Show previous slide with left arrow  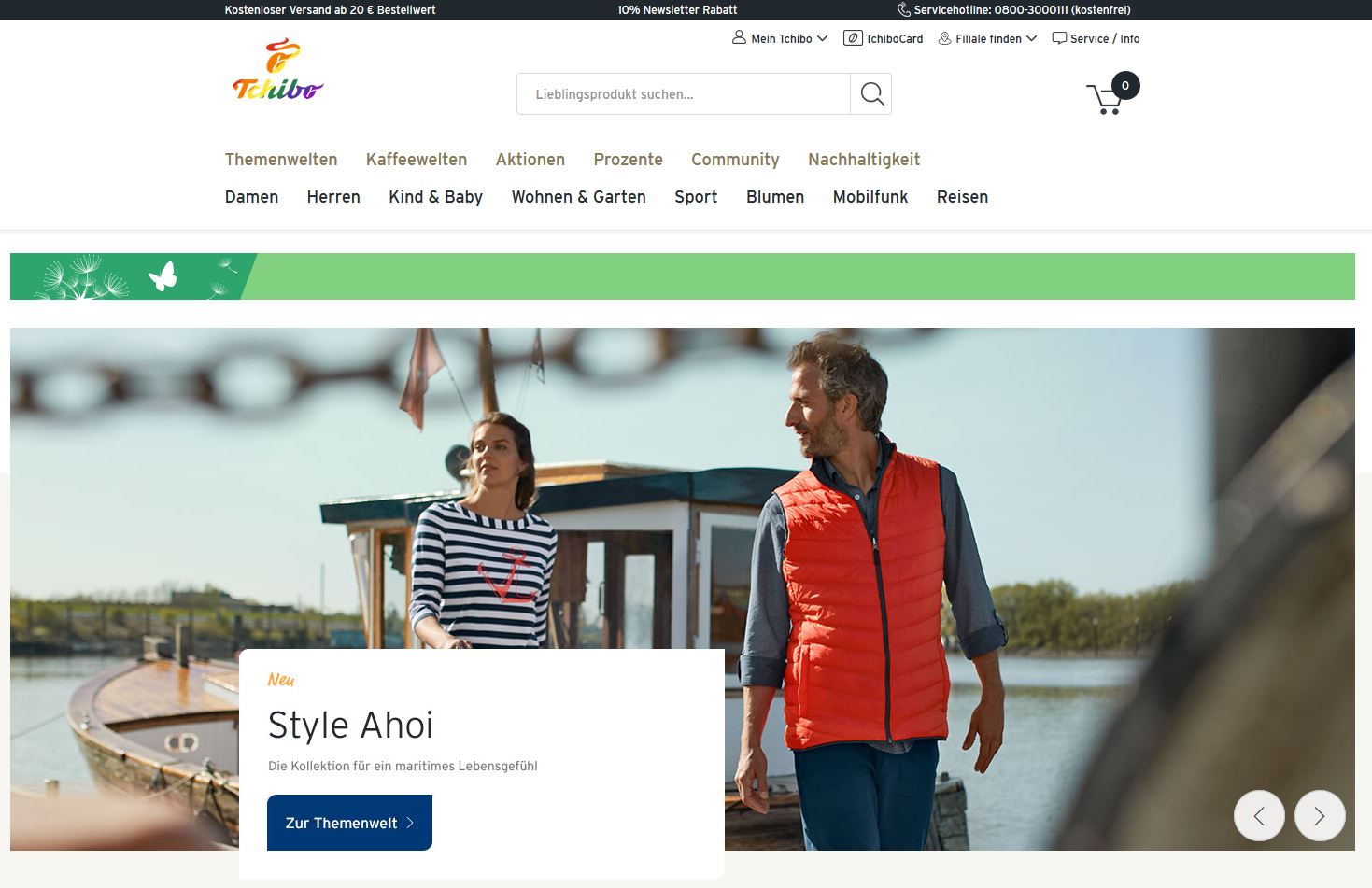click(x=1259, y=816)
